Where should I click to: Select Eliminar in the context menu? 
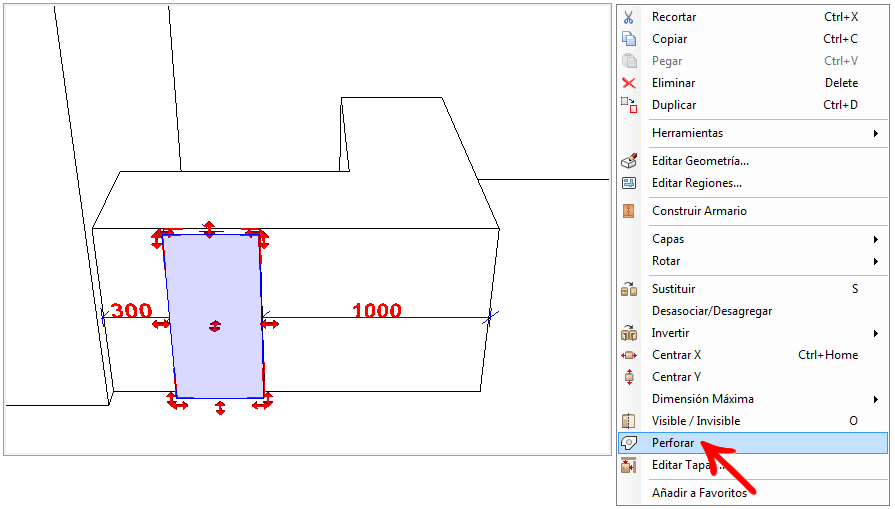753,83
